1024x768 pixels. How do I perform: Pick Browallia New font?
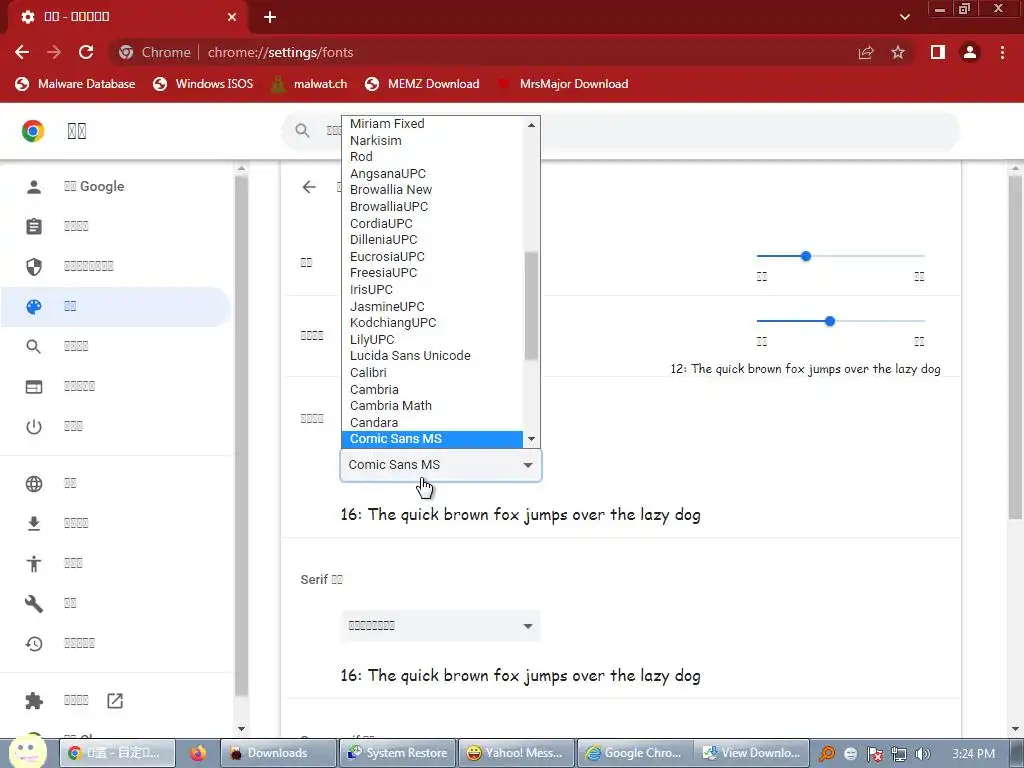point(432,190)
